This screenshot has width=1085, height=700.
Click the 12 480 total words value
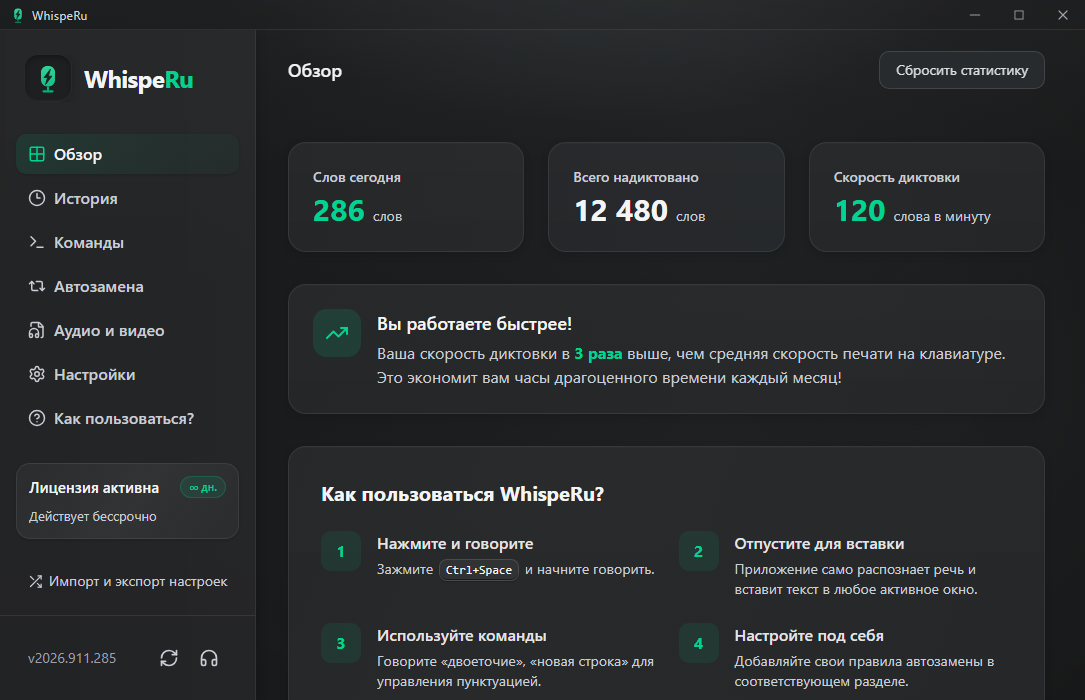(621, 211)
